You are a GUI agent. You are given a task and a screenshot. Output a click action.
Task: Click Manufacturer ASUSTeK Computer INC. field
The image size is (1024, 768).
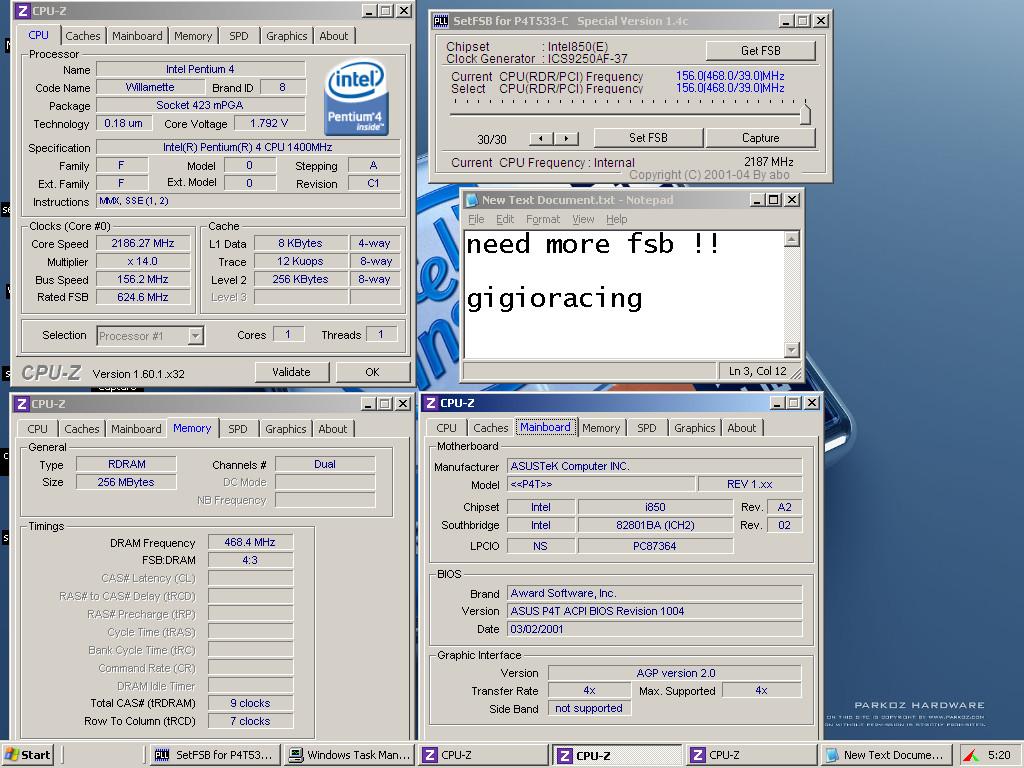click(654, 466)
